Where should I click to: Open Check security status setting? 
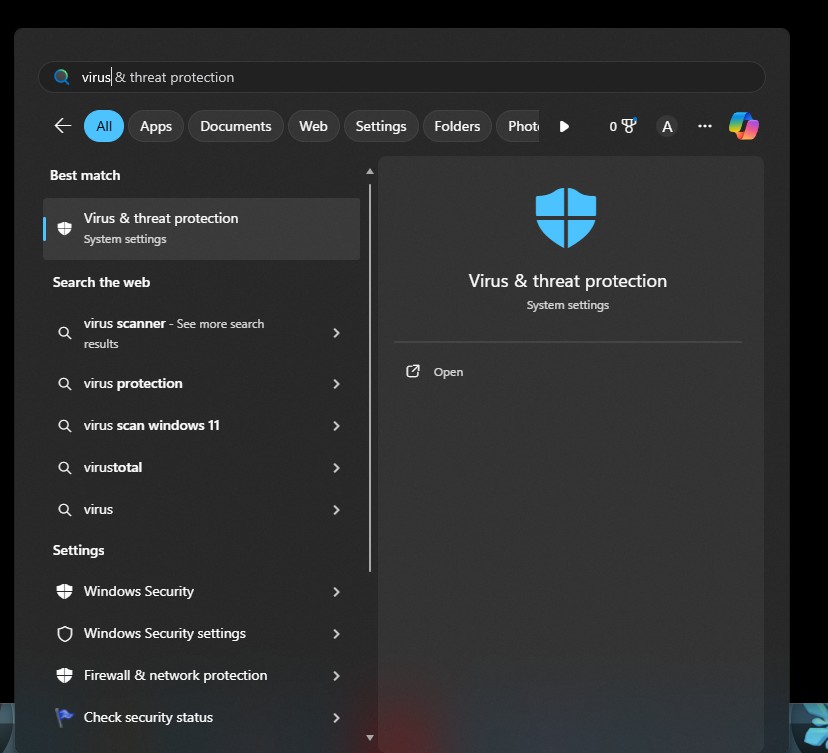(x=148, y=717)
